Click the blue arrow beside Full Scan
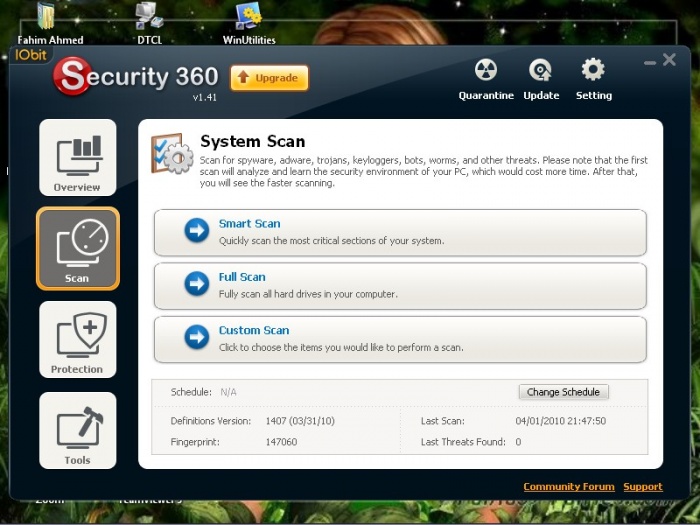Viewport: 700px width, 525px height. coord(196,283)
